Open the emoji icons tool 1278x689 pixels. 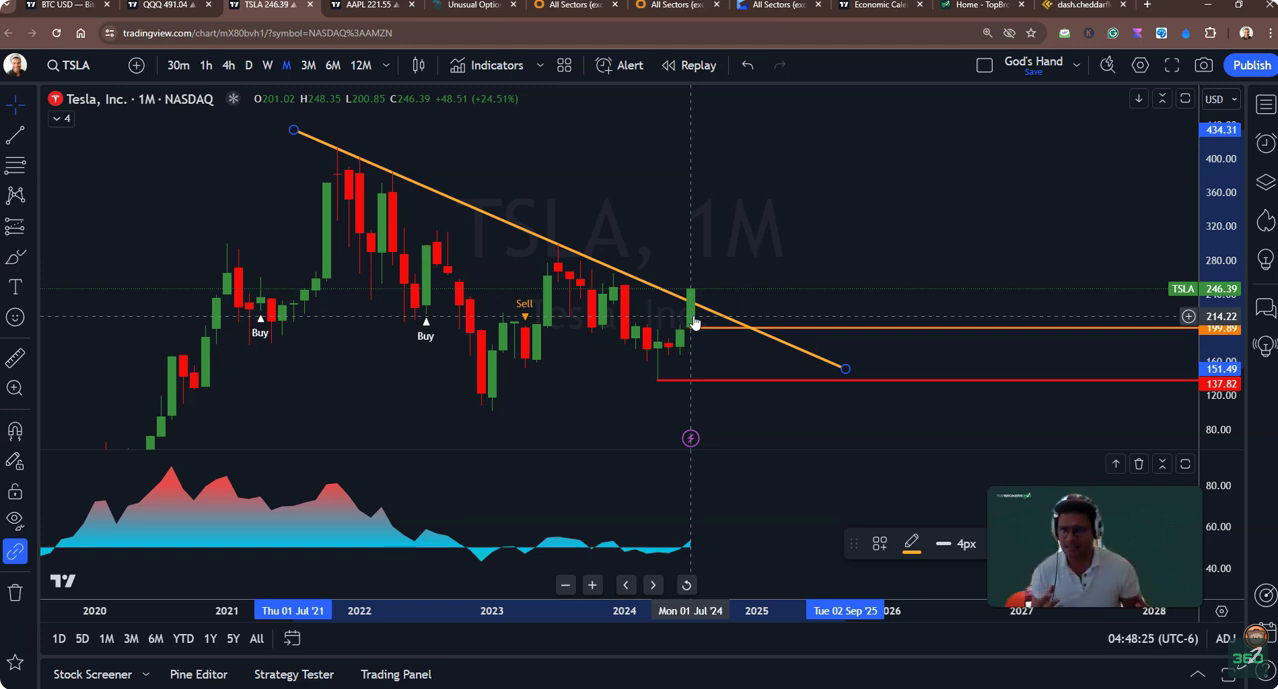[x=15, y=318]
